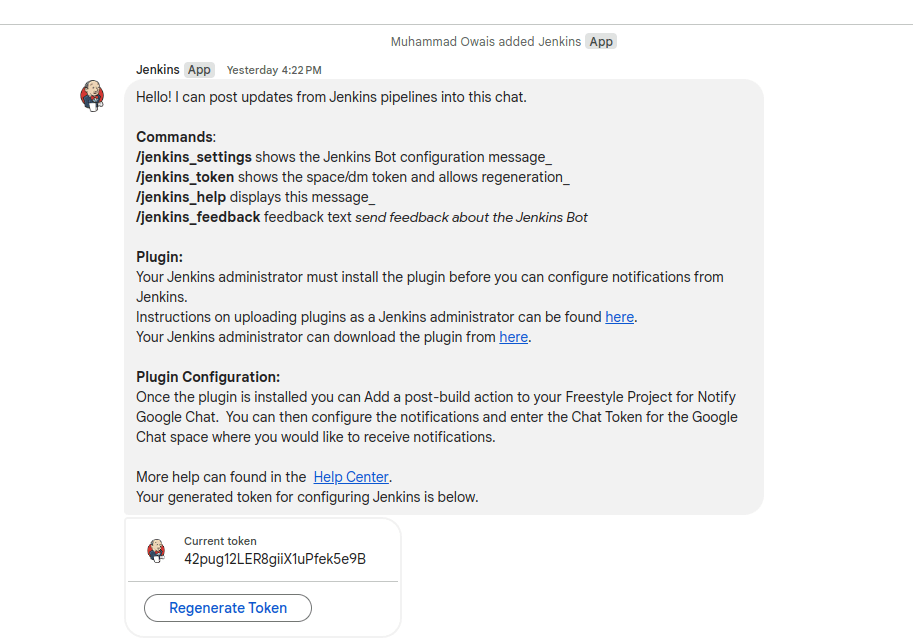The width and height of the screenshot is (913, 642).
Task: Click the /jenkins_settings command text
Action: 194,157
